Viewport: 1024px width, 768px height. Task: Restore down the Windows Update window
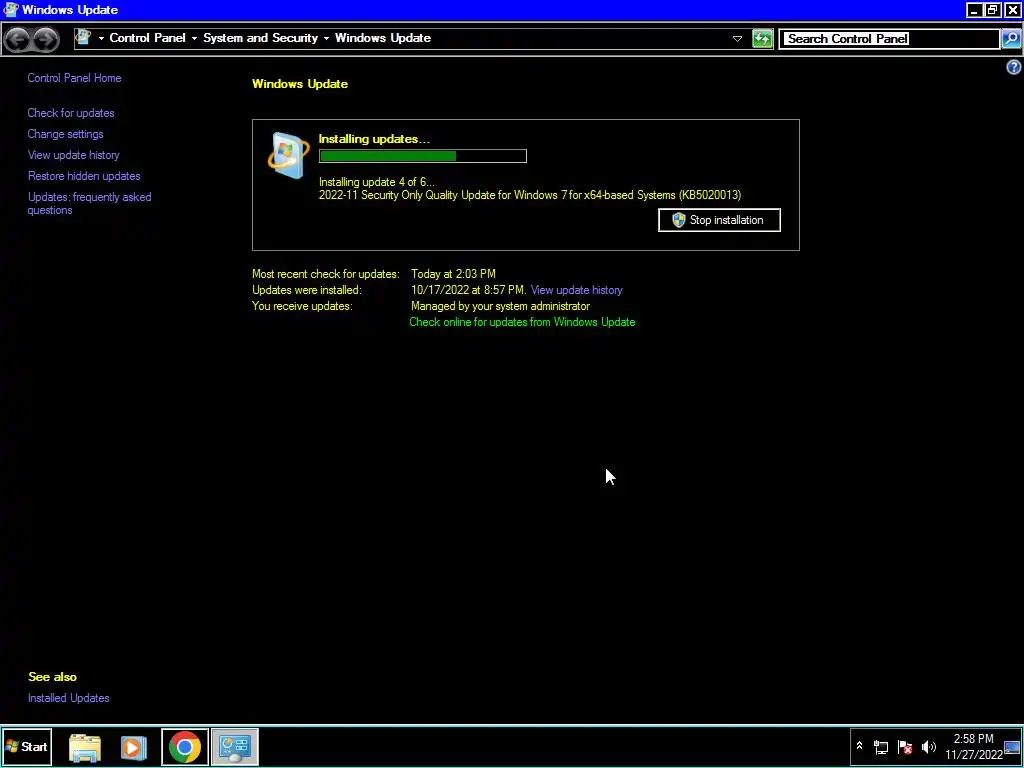pyautogui.click(x=993, y=10)
